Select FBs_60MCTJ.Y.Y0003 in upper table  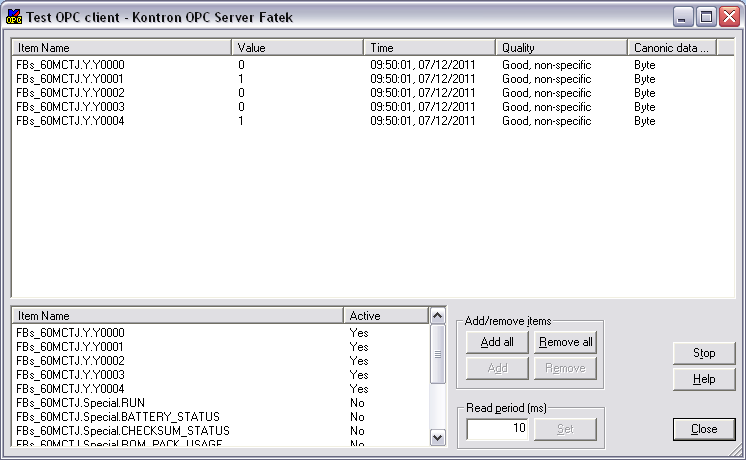[70, 107]
